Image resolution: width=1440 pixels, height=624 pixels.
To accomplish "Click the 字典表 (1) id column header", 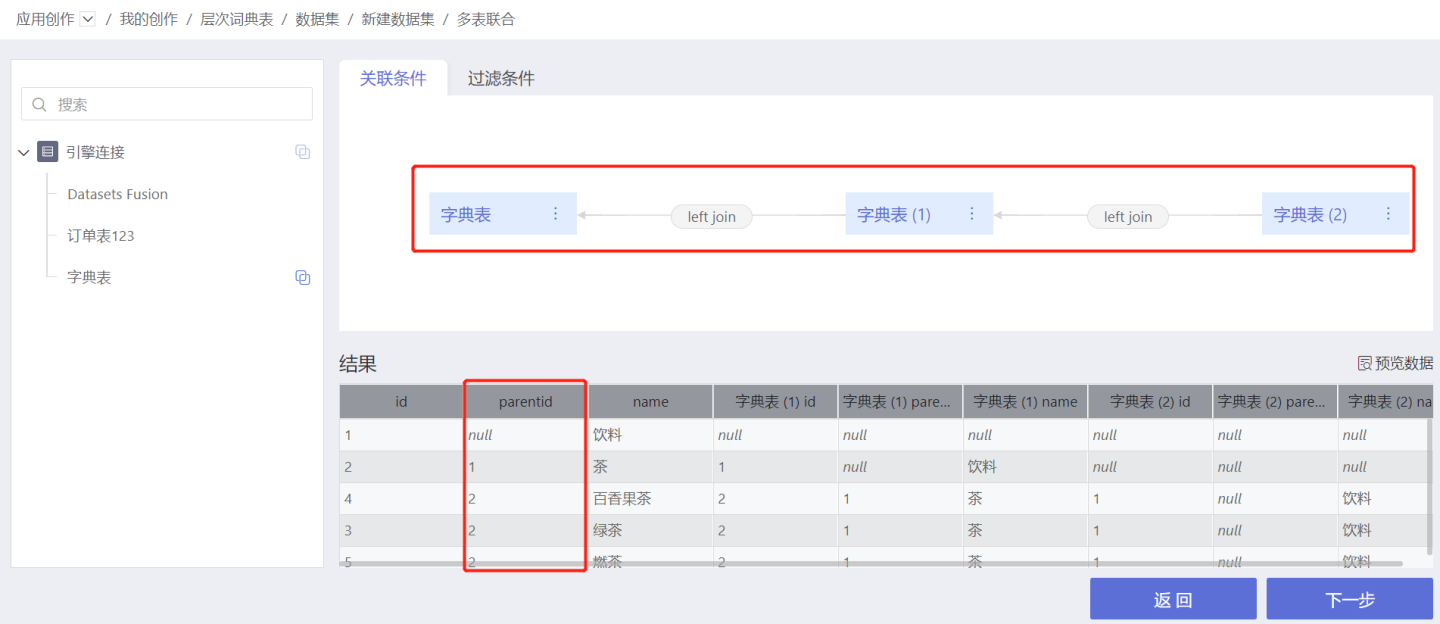I will click(x=775, y=401).
